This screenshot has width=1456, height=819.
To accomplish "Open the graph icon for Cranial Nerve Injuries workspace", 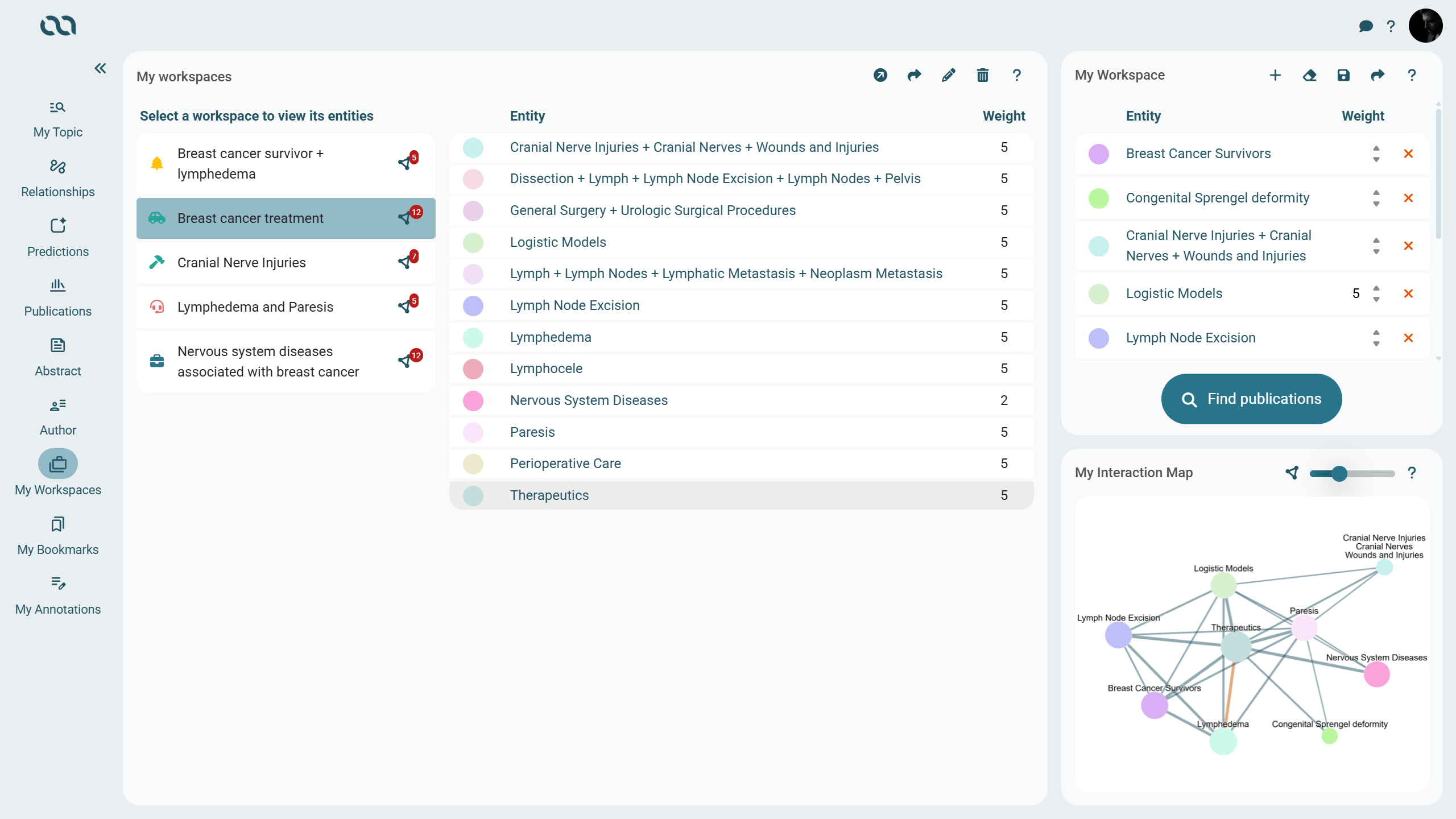I will pyautogui.click(x=406, y=262).
